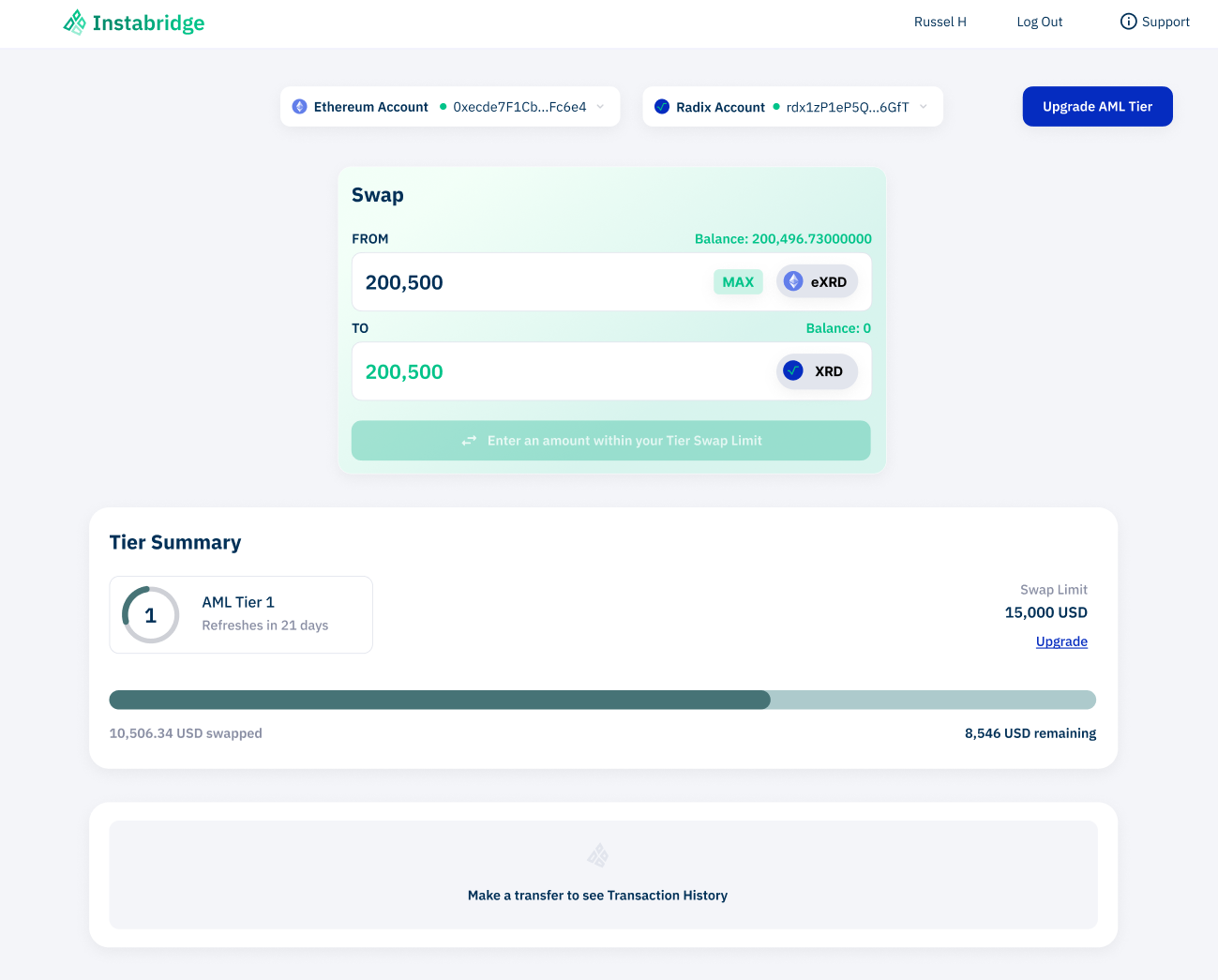The width and height of the screenshot is (1218, 980).
Task: Click 10,506.34 USD swapped text
Action: coord(186,733)
